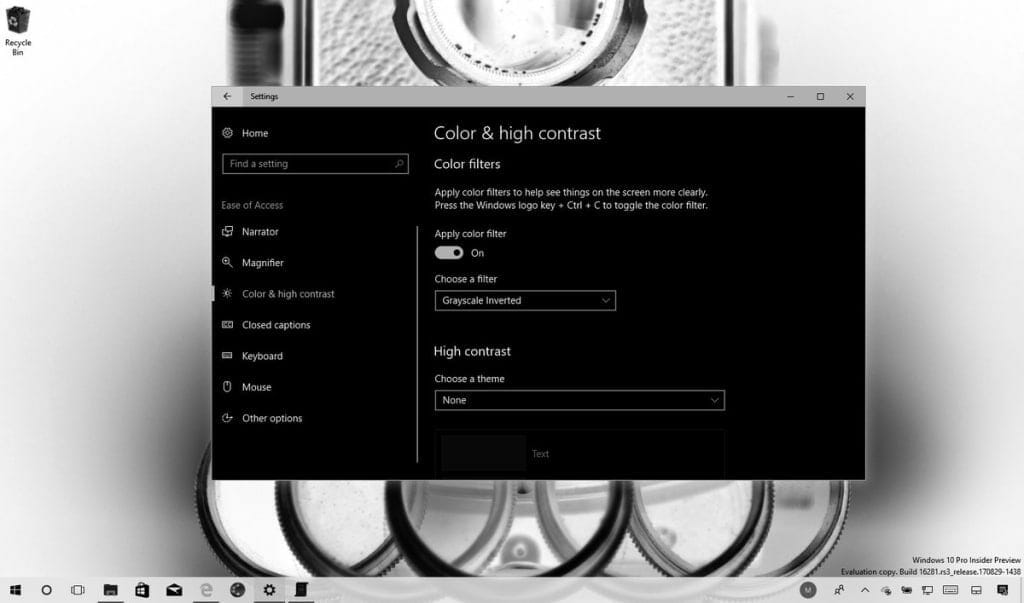The width and height of the screenshot is (1024, 603).
Task: Show hidden system tray icons
Action: pos(864,590)
